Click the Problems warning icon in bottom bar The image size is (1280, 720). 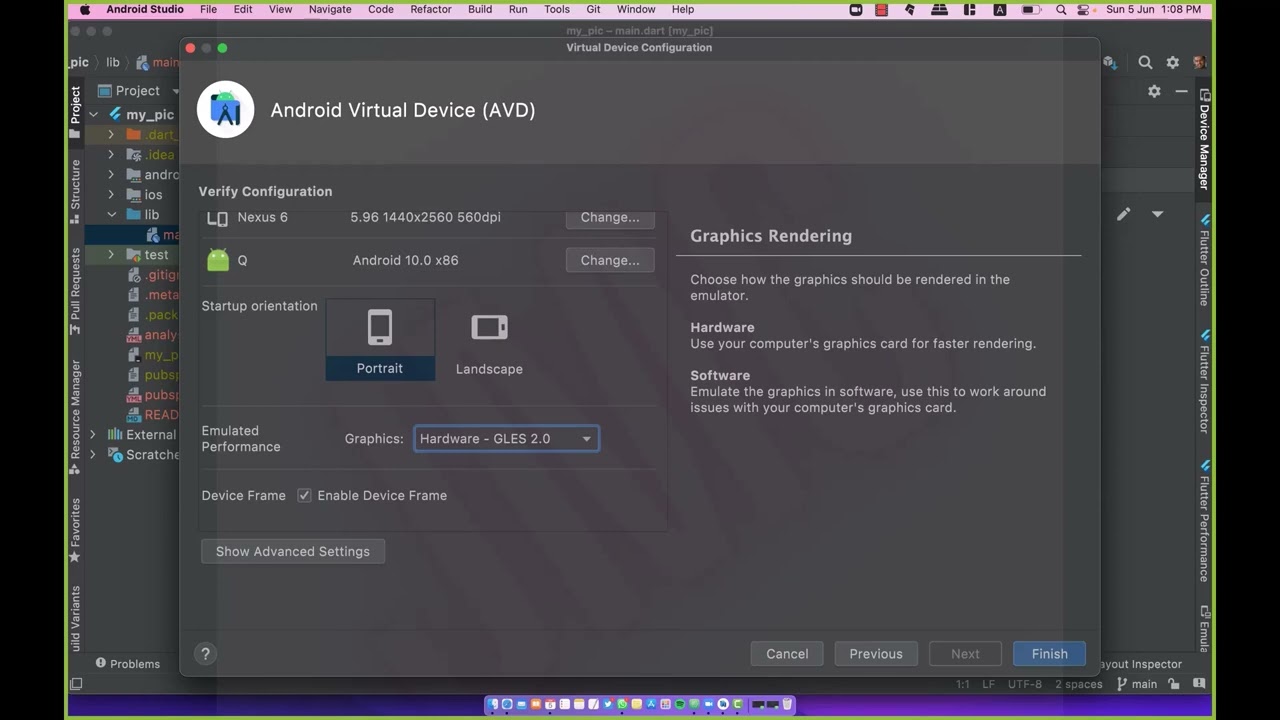tap(101, 663)
